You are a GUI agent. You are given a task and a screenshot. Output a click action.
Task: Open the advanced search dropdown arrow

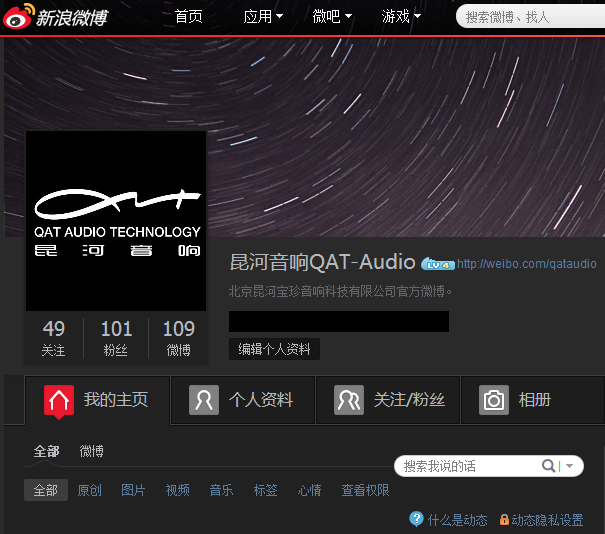[x=570, y=466]
